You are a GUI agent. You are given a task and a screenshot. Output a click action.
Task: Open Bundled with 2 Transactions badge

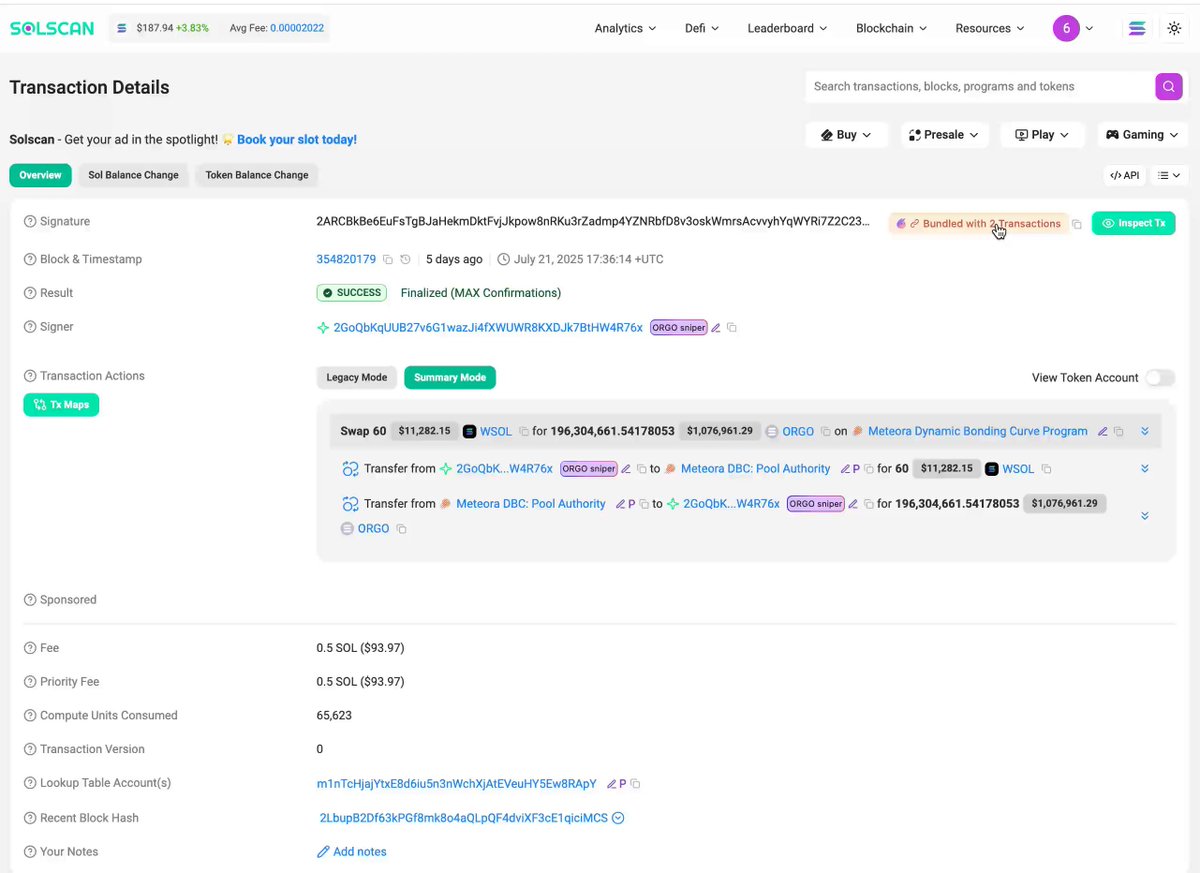pyautogui.click(x=978, y=224)
